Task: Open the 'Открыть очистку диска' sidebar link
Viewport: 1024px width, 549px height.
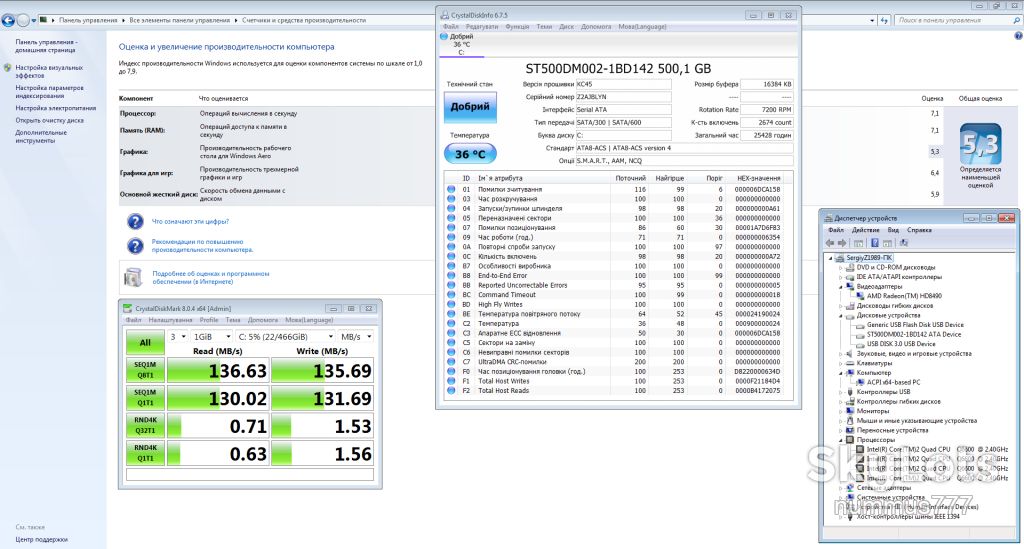Action: click(x=50, y=120)
